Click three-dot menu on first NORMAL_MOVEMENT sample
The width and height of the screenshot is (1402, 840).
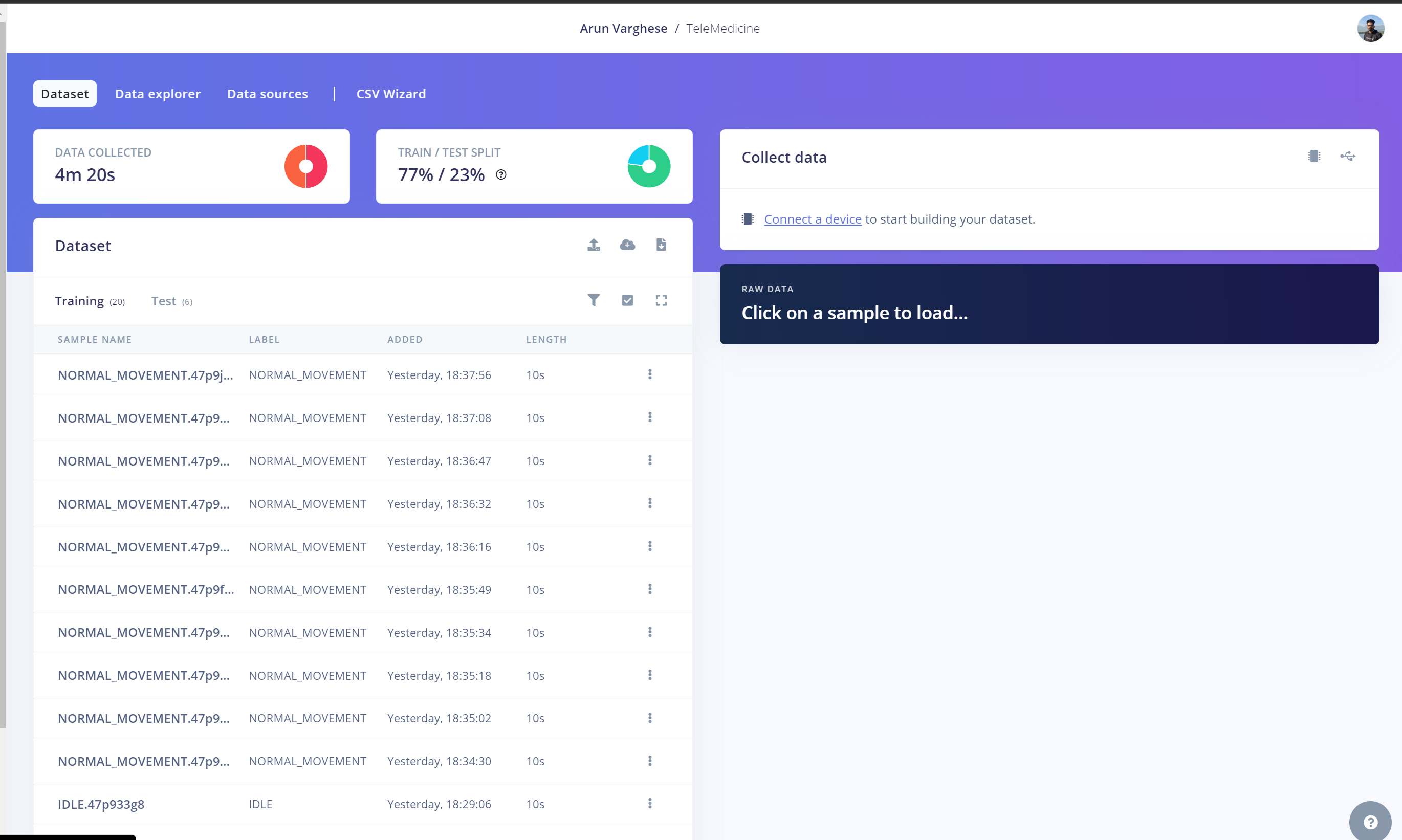pos(650,374)
